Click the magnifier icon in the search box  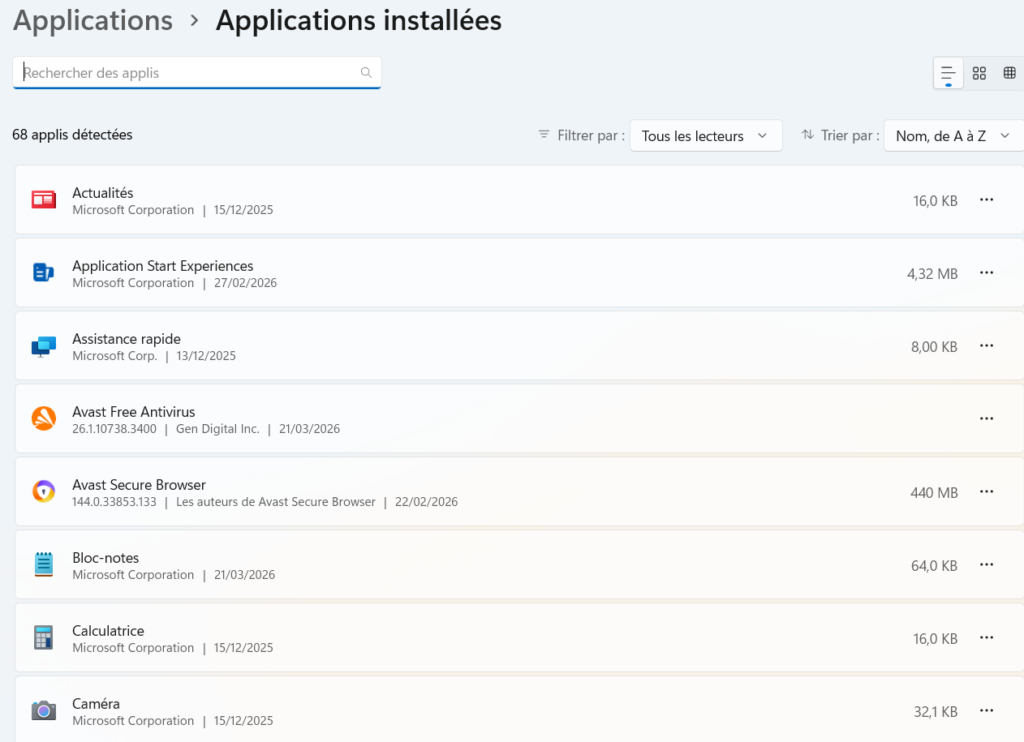point(366,72)
